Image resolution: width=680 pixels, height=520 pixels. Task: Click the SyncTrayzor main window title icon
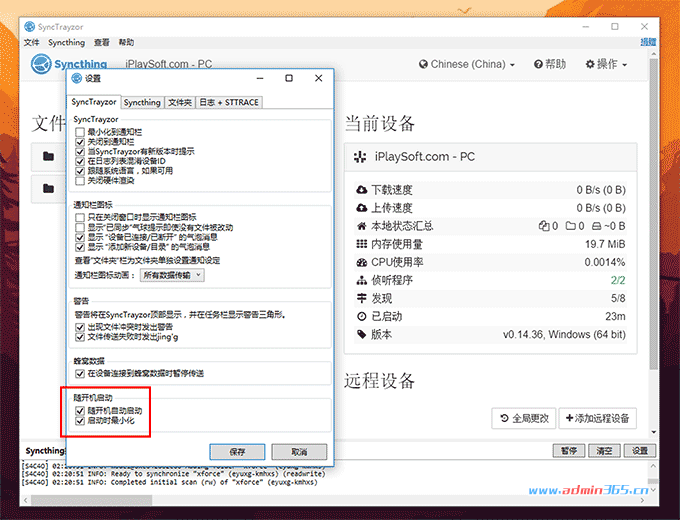click(x=29, y=27)
